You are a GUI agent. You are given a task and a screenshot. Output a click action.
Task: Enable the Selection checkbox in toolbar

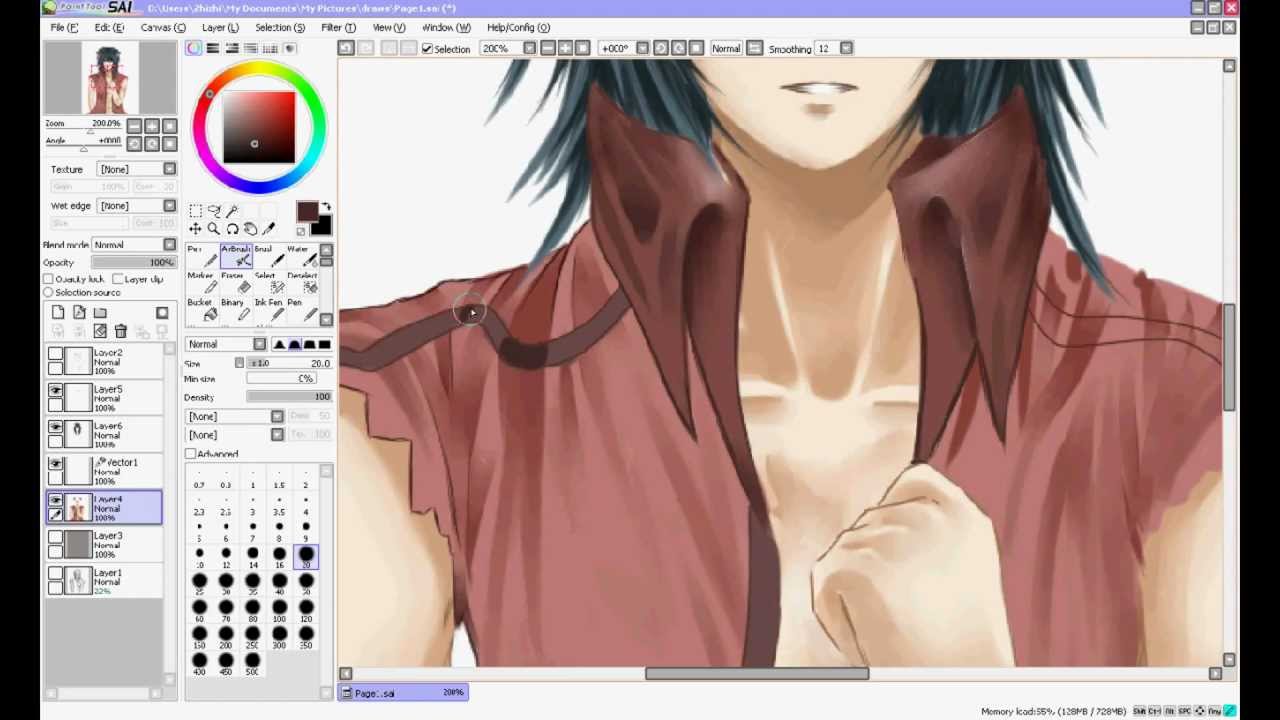pos(428,48)
